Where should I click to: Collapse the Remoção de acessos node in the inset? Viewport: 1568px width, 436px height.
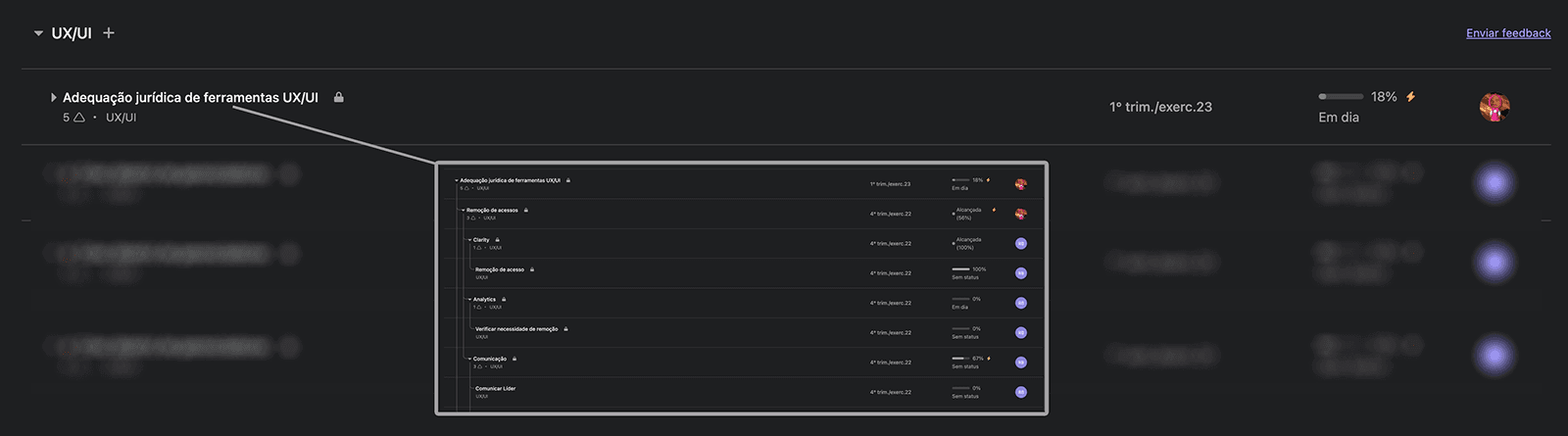[464, 210]
